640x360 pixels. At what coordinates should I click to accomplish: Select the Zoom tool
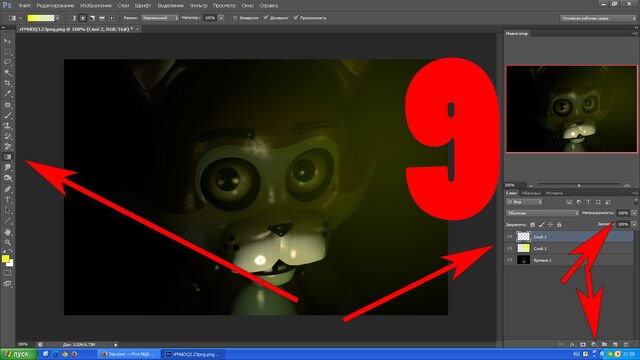pos(7,242)
